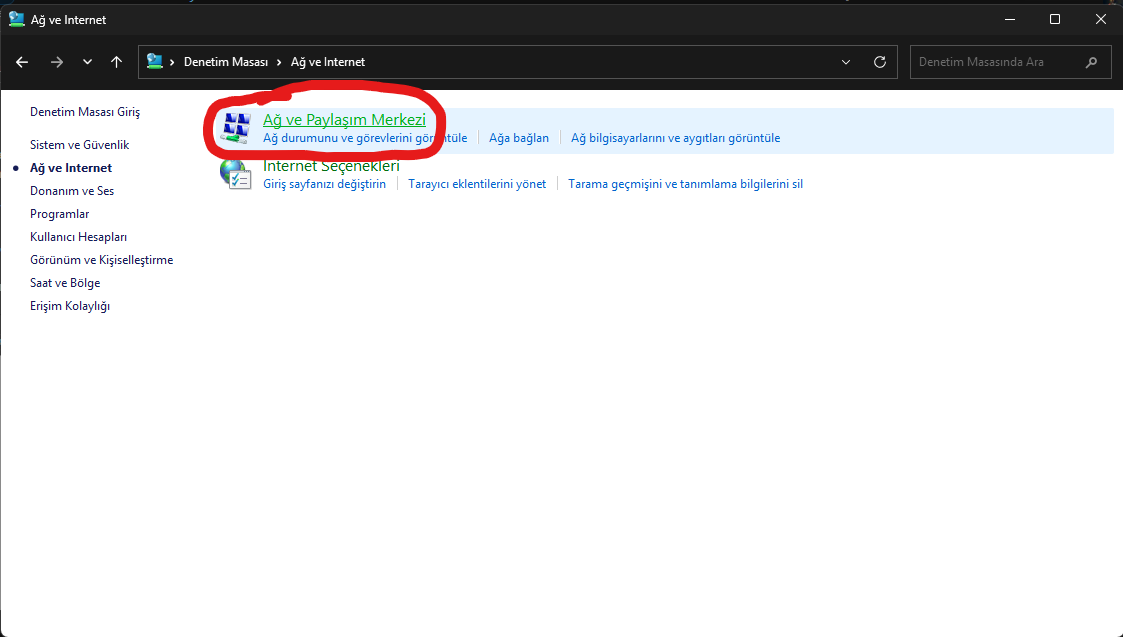Image resolution: width=1123 pixels, height=637 pixels.
Task: Close the Ağ ve Internet window
Action: point(1101,19)
